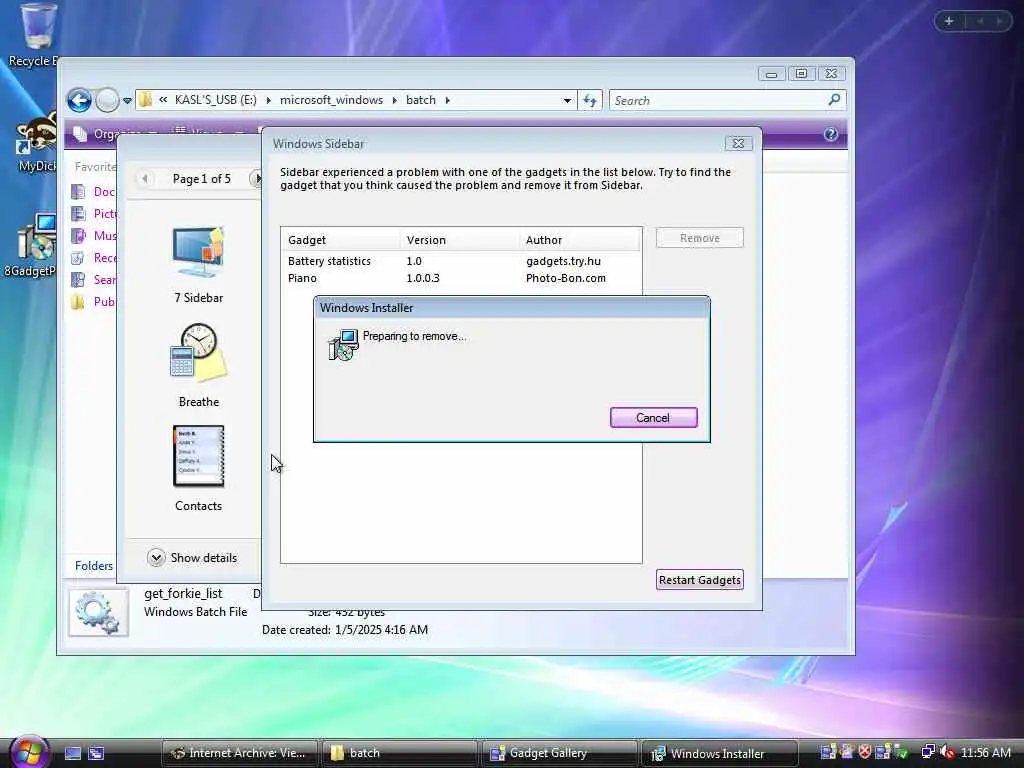This screenshot has height=768, width=1024.
Task: Click microsoft_windows in the address path
Action: point(331,100)
